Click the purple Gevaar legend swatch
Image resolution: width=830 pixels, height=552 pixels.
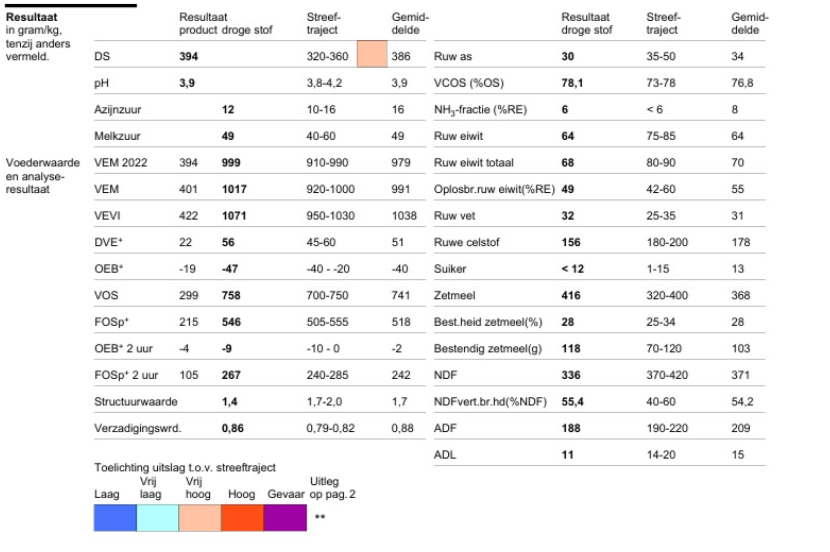[x=285, y=518]
